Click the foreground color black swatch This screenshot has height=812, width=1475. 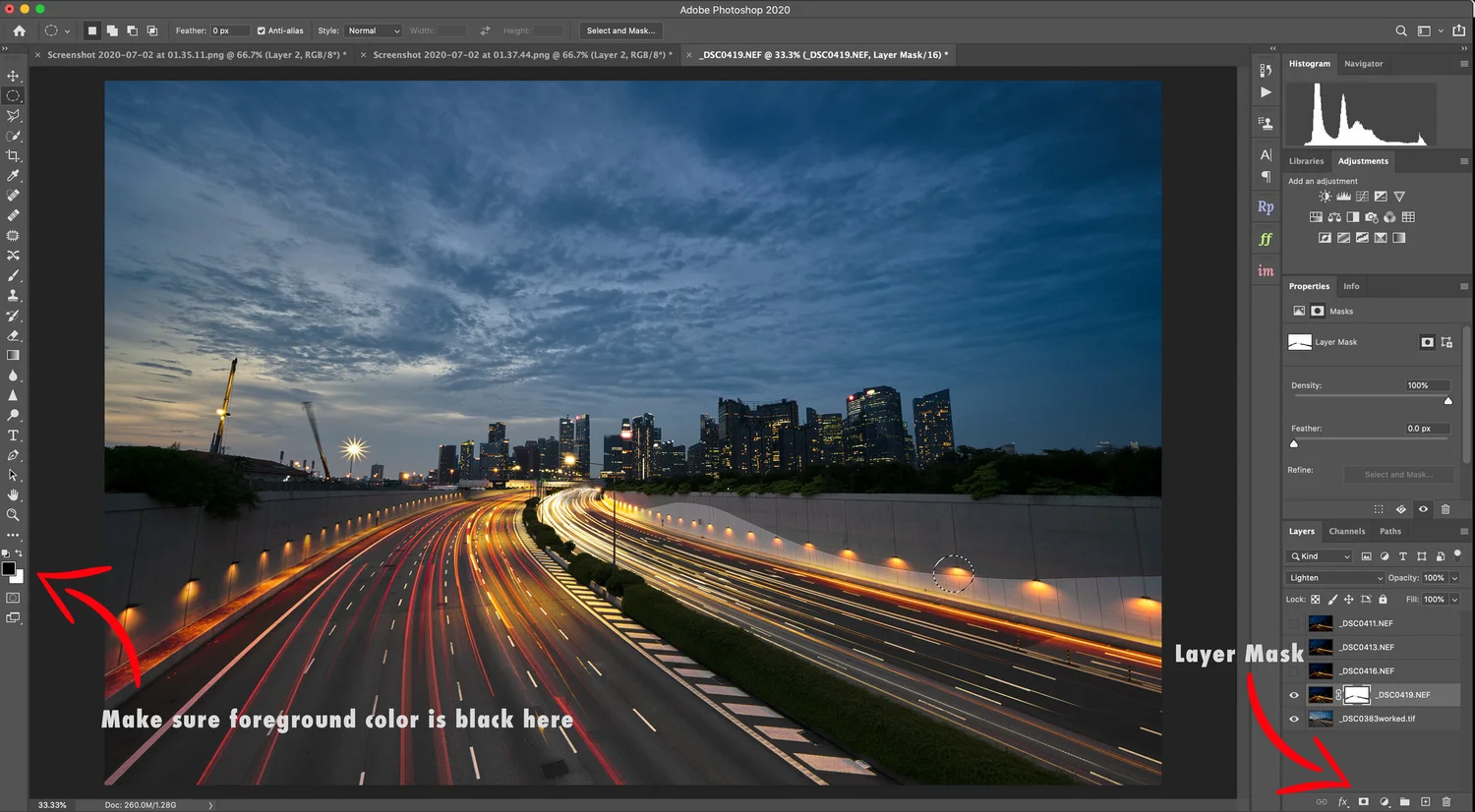click(x=9, y=569)
